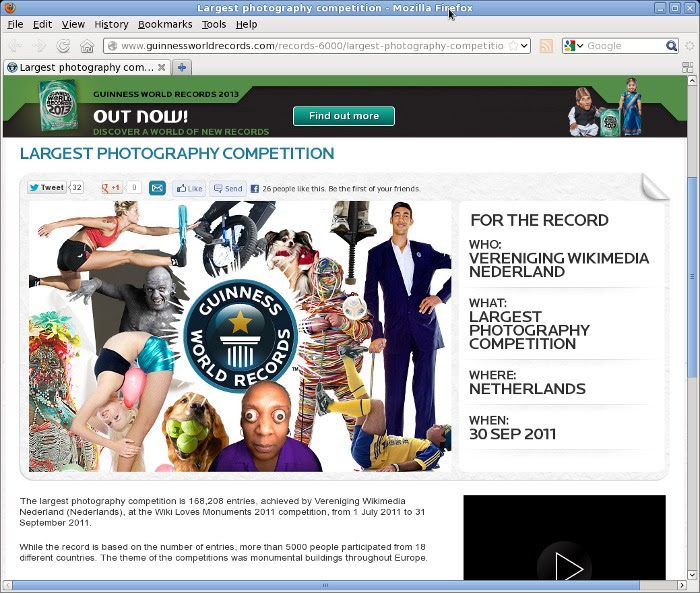Click the Guinness World Records logo in collage

click(241, 336)
